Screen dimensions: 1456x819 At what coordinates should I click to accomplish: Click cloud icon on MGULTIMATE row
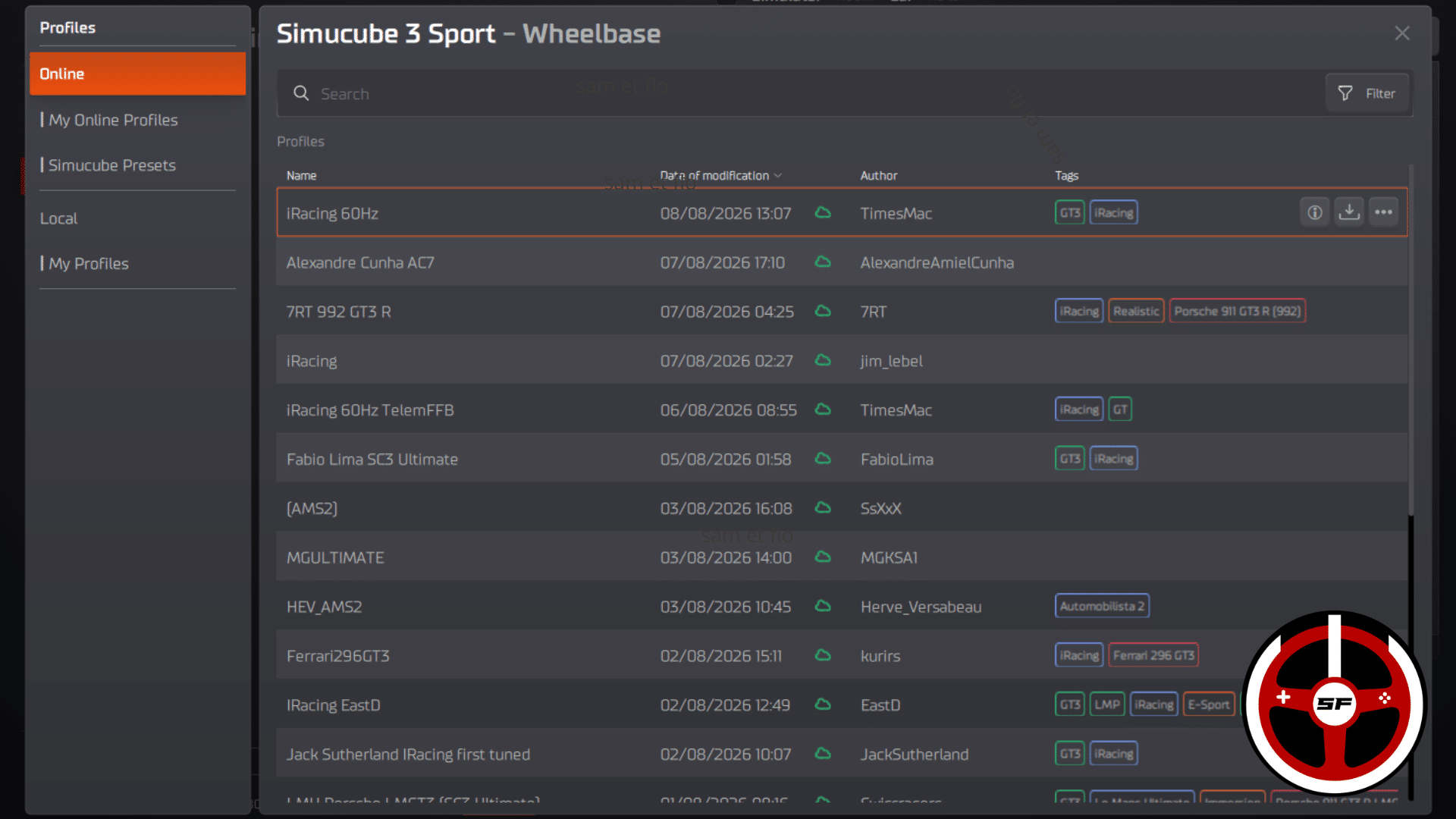pyautogui.click(x=823, y=557)
